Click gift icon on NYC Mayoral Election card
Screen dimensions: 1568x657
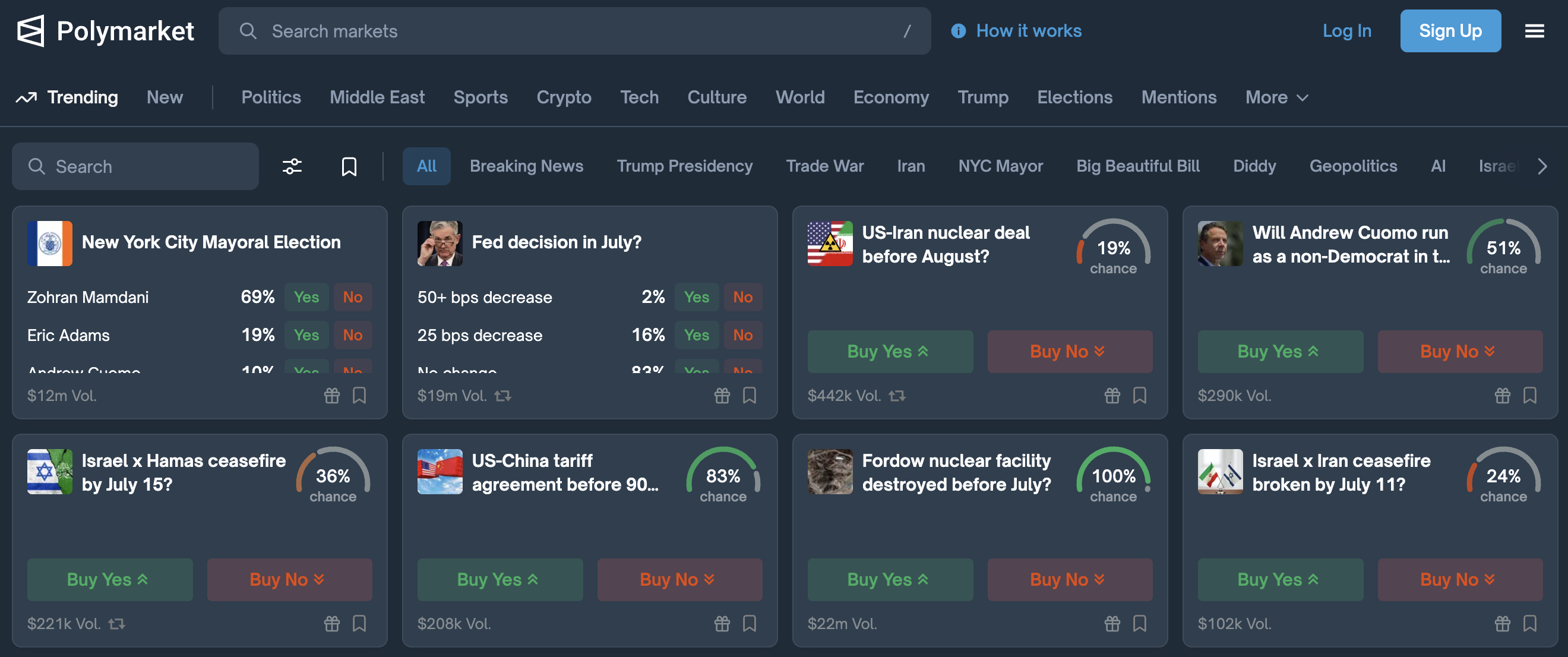point(332,396)
